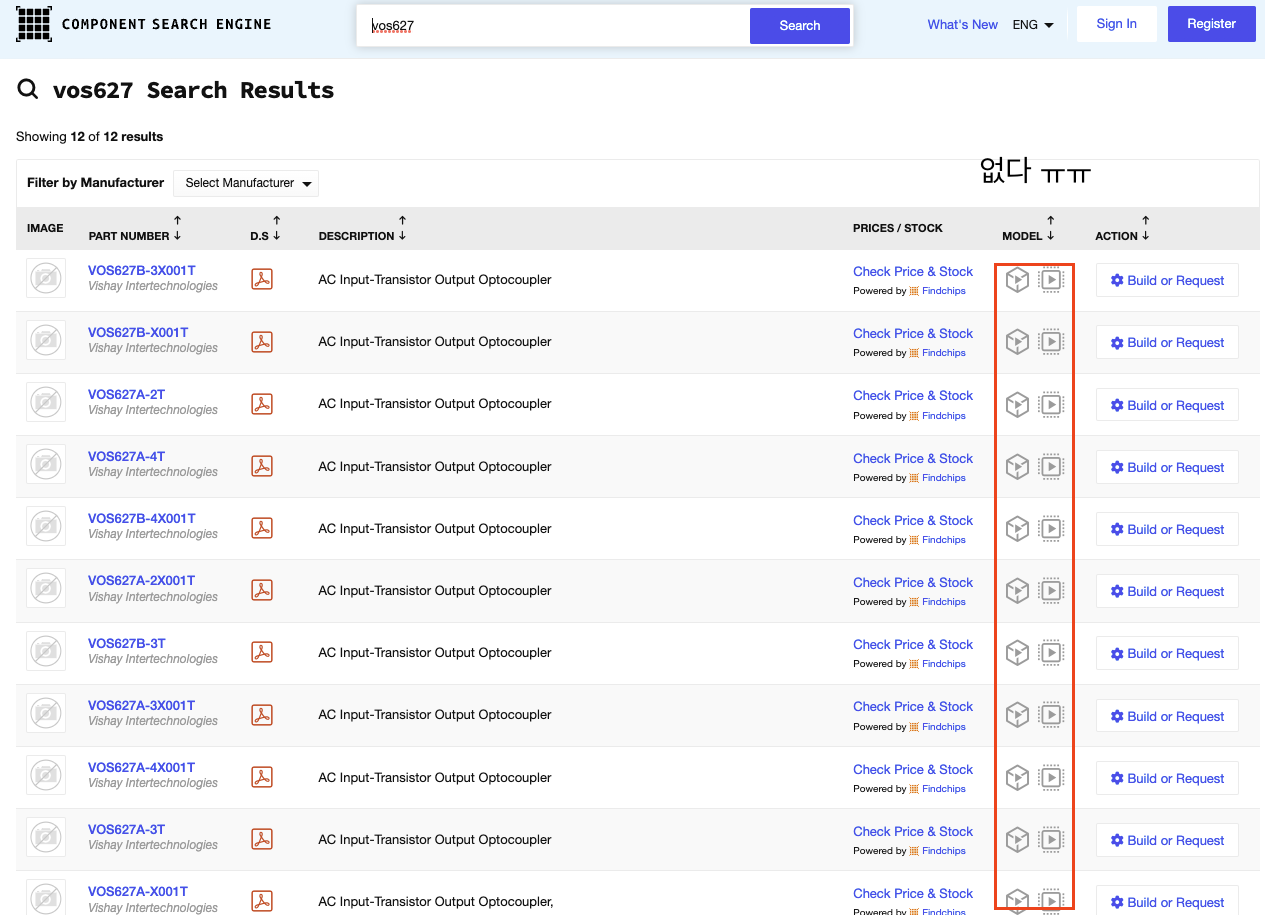The width and height of the screenshot is (1265, 915).
Task: Click the footprint chip icon for VOS627A-3X001T
Action: pyautogui.click(x=1051, y=715)
